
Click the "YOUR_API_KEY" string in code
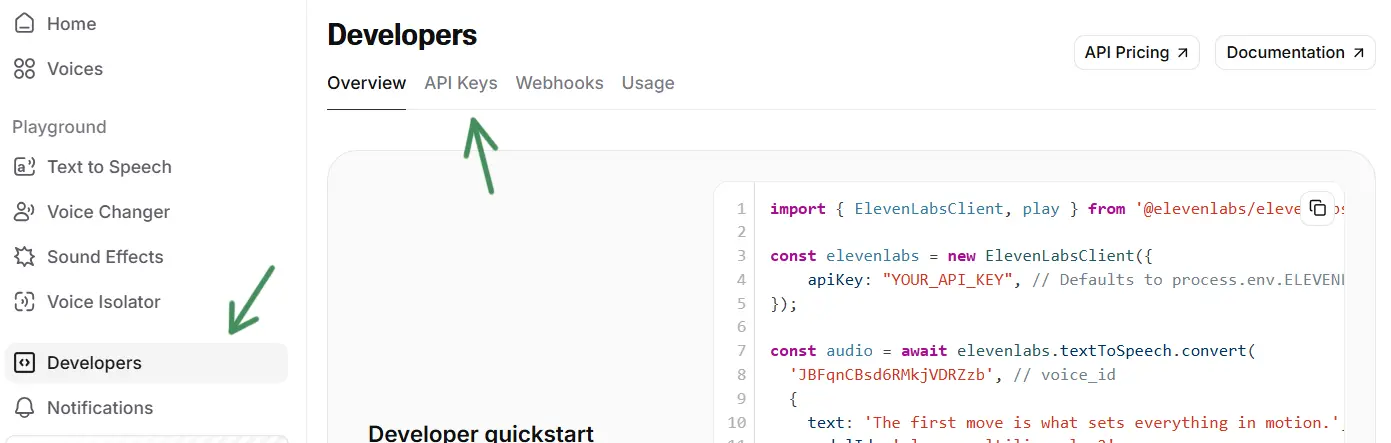pos(949,280)
